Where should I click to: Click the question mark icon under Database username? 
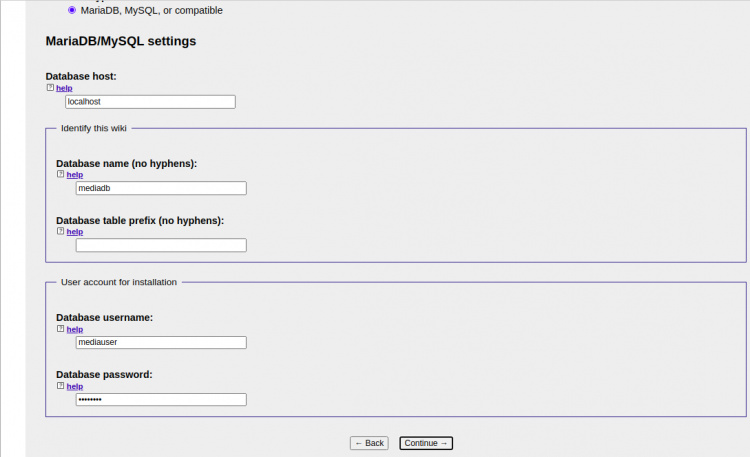pyautogui.click(x=60, y=328)
